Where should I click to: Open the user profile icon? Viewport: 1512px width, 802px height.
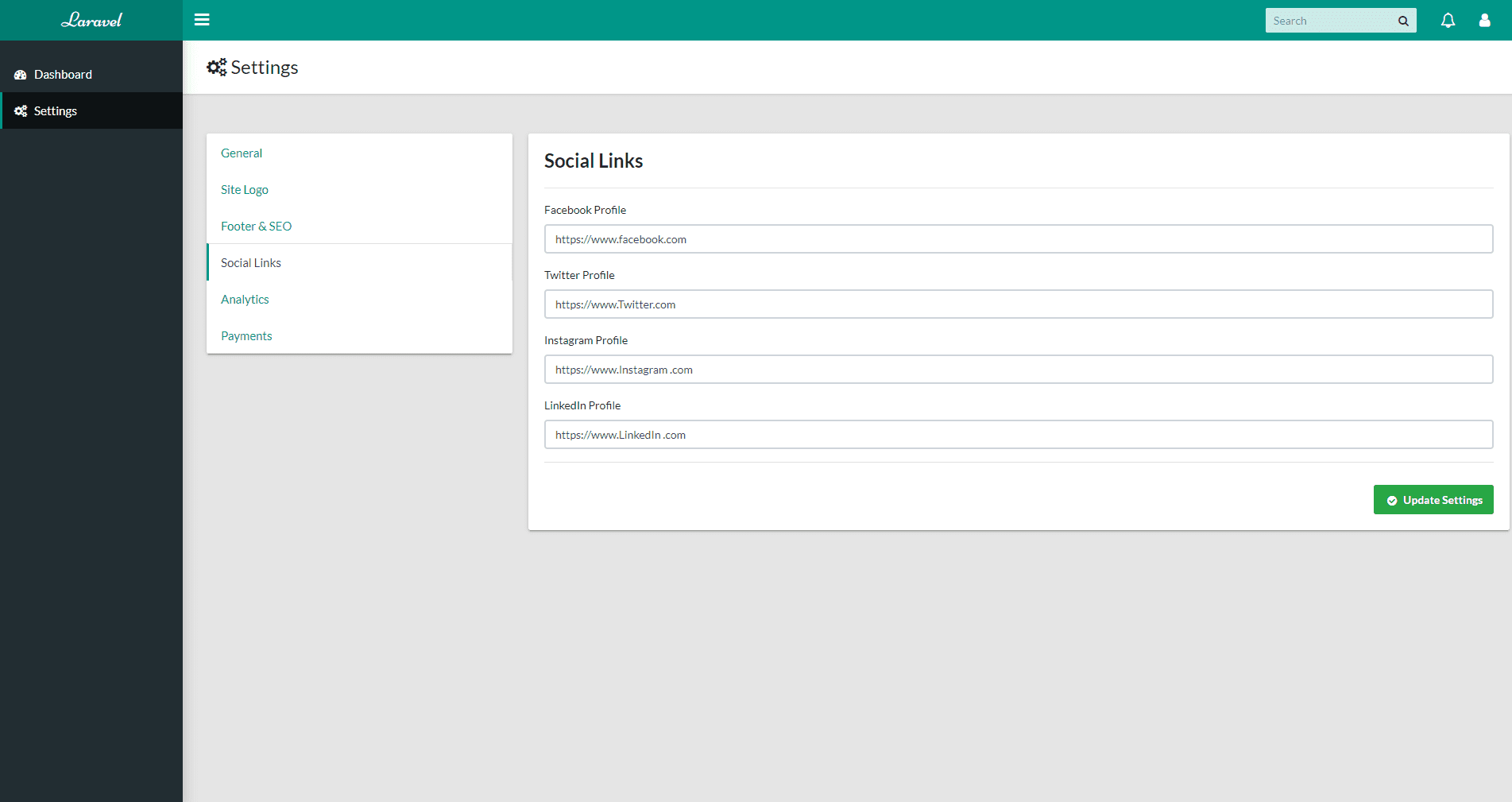click(1484, 20)
